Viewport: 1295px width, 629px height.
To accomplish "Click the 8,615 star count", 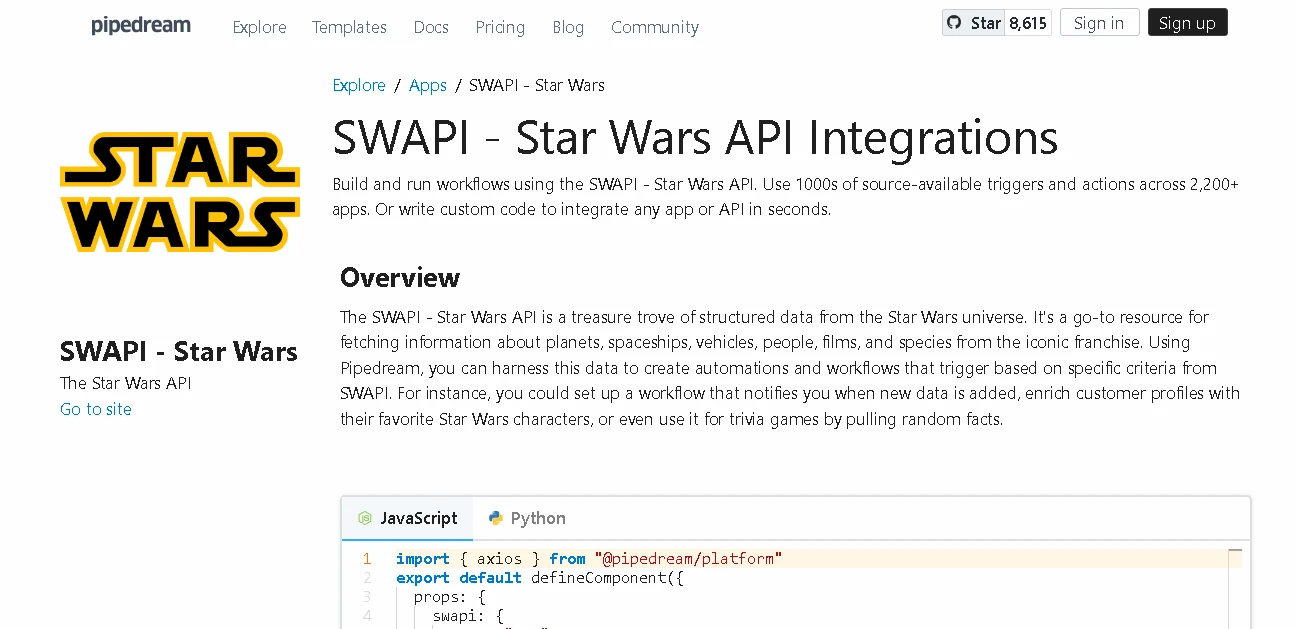I will pyautogui.click(x=1028, y=23).
